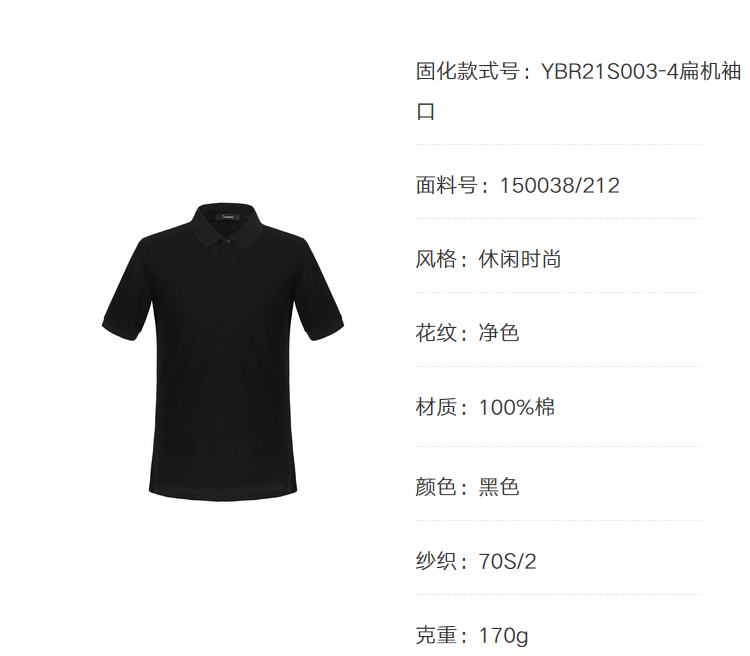Image resolution: width=750 pixels, height=656 pixels.
Task: Click the 休闲时尚 style value
Action: click(x=520, y=259)
